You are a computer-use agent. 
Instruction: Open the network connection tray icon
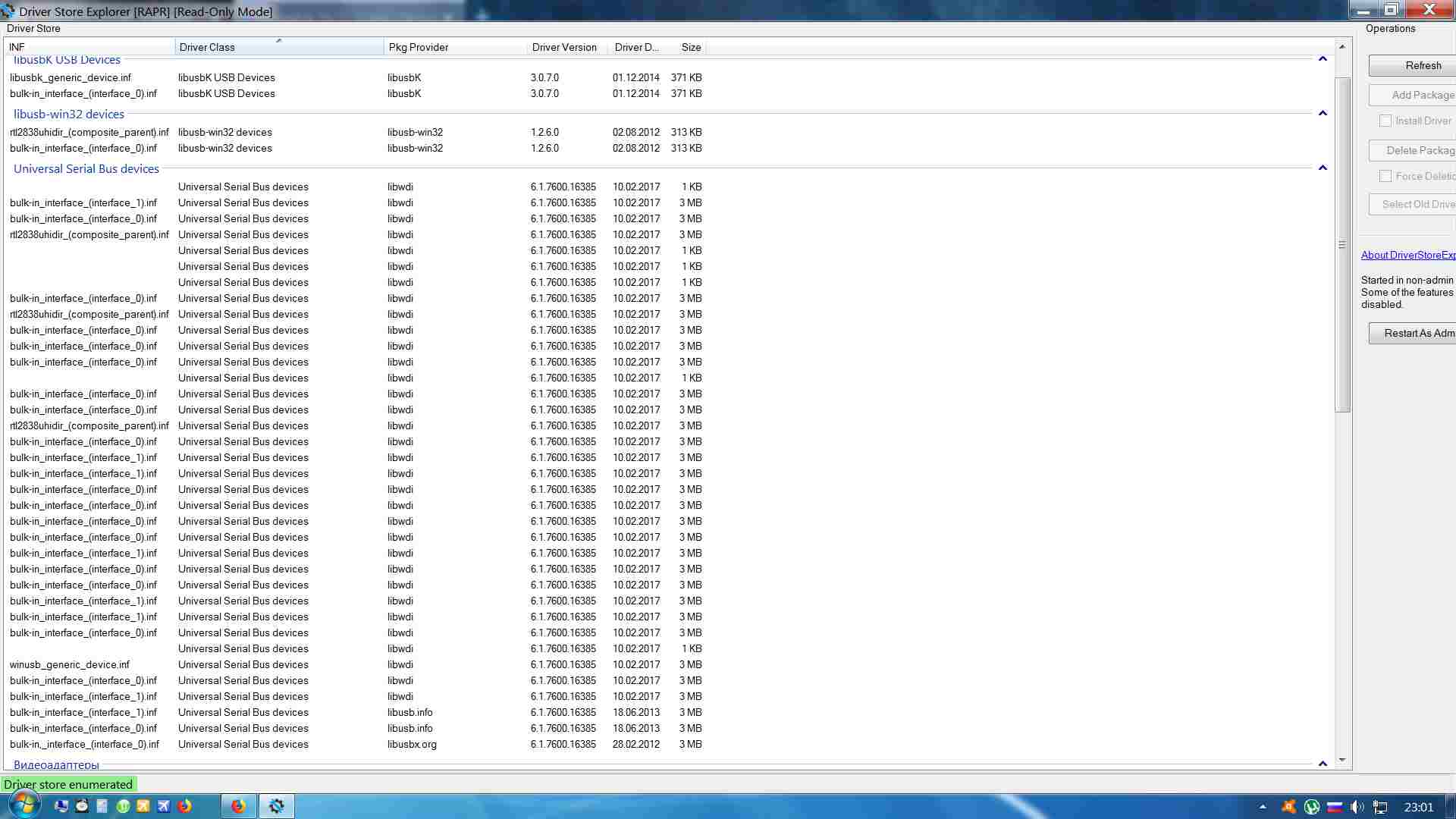coord(1380,807)
